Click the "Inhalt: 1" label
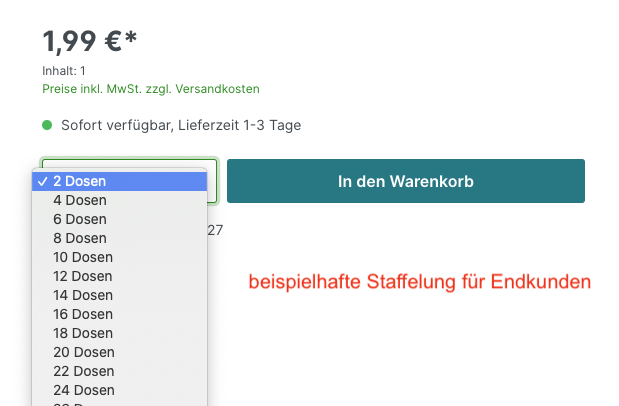Viewport: 619px width, 406px height. [64, 71]
